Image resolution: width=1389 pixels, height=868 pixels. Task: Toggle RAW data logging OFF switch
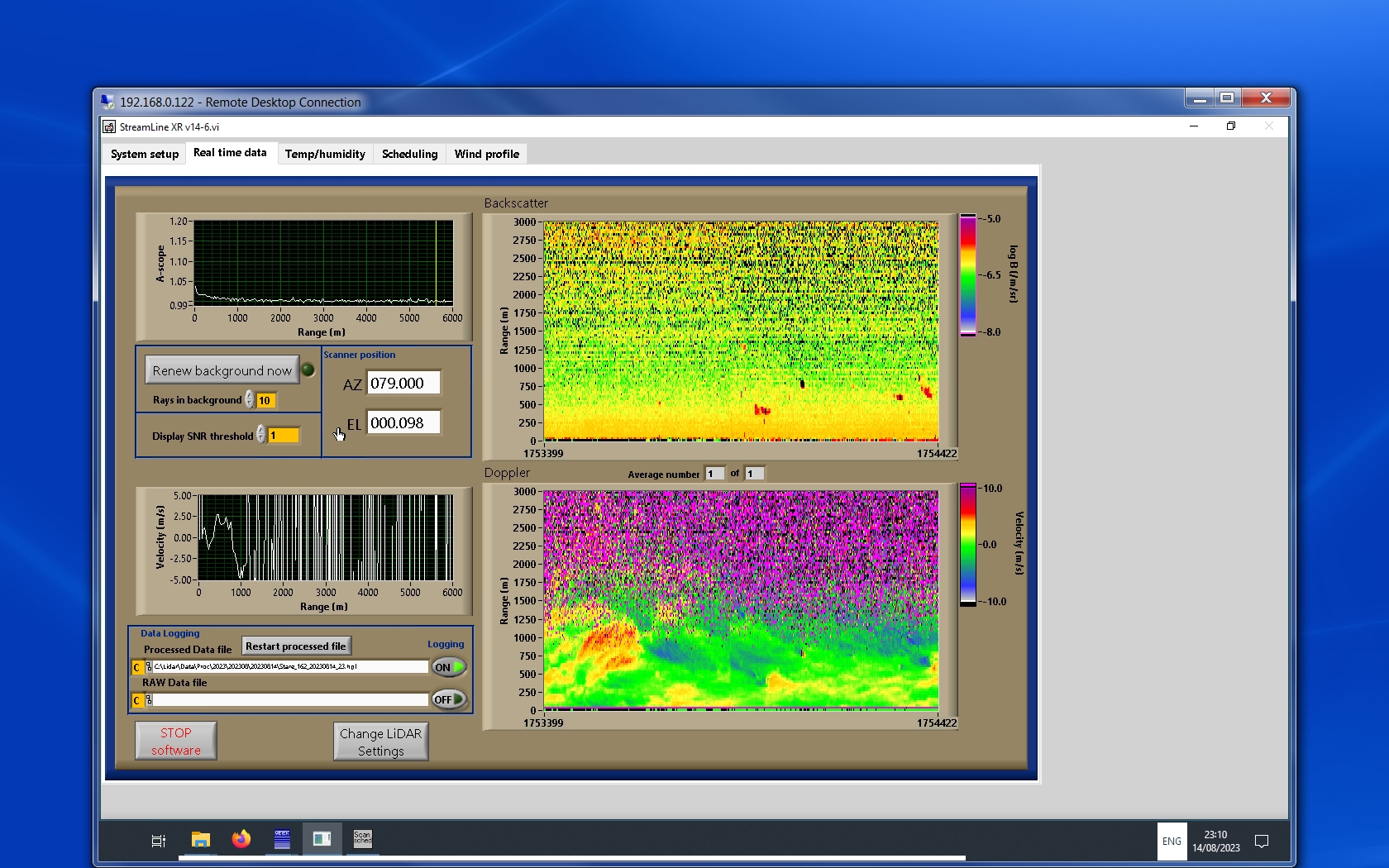(449, 699)
